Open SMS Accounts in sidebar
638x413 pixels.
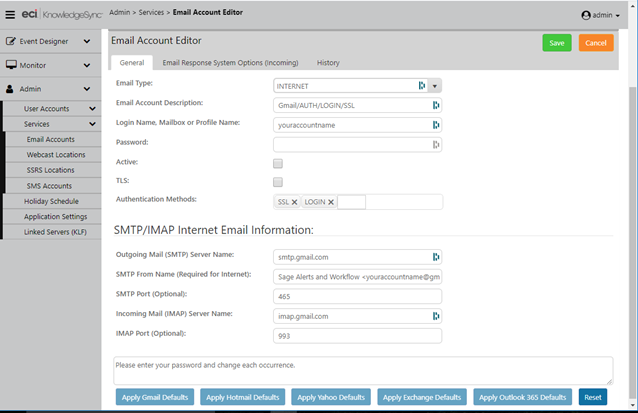(49, 186)
